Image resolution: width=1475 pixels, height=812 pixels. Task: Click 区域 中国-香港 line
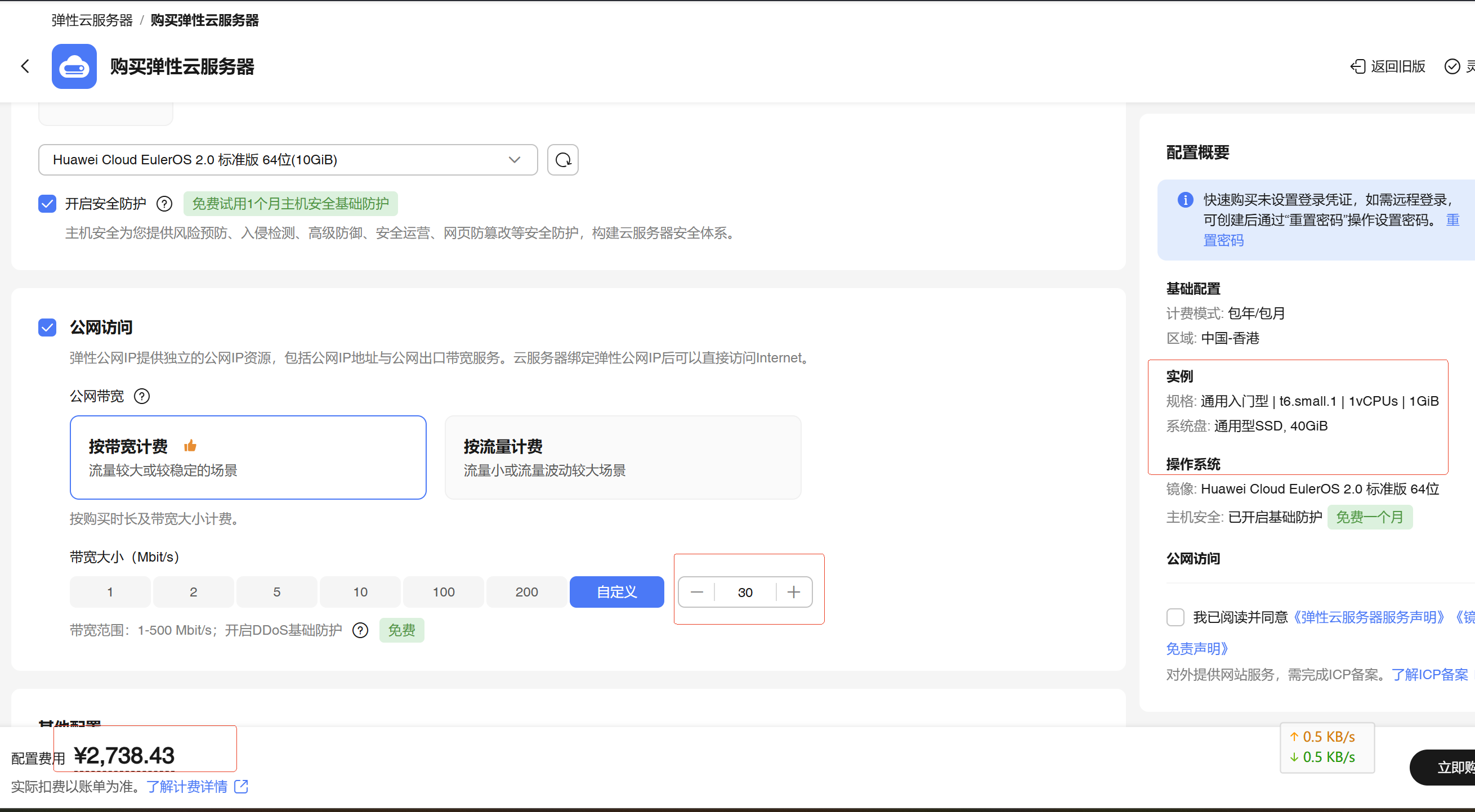click(1213, 338)
